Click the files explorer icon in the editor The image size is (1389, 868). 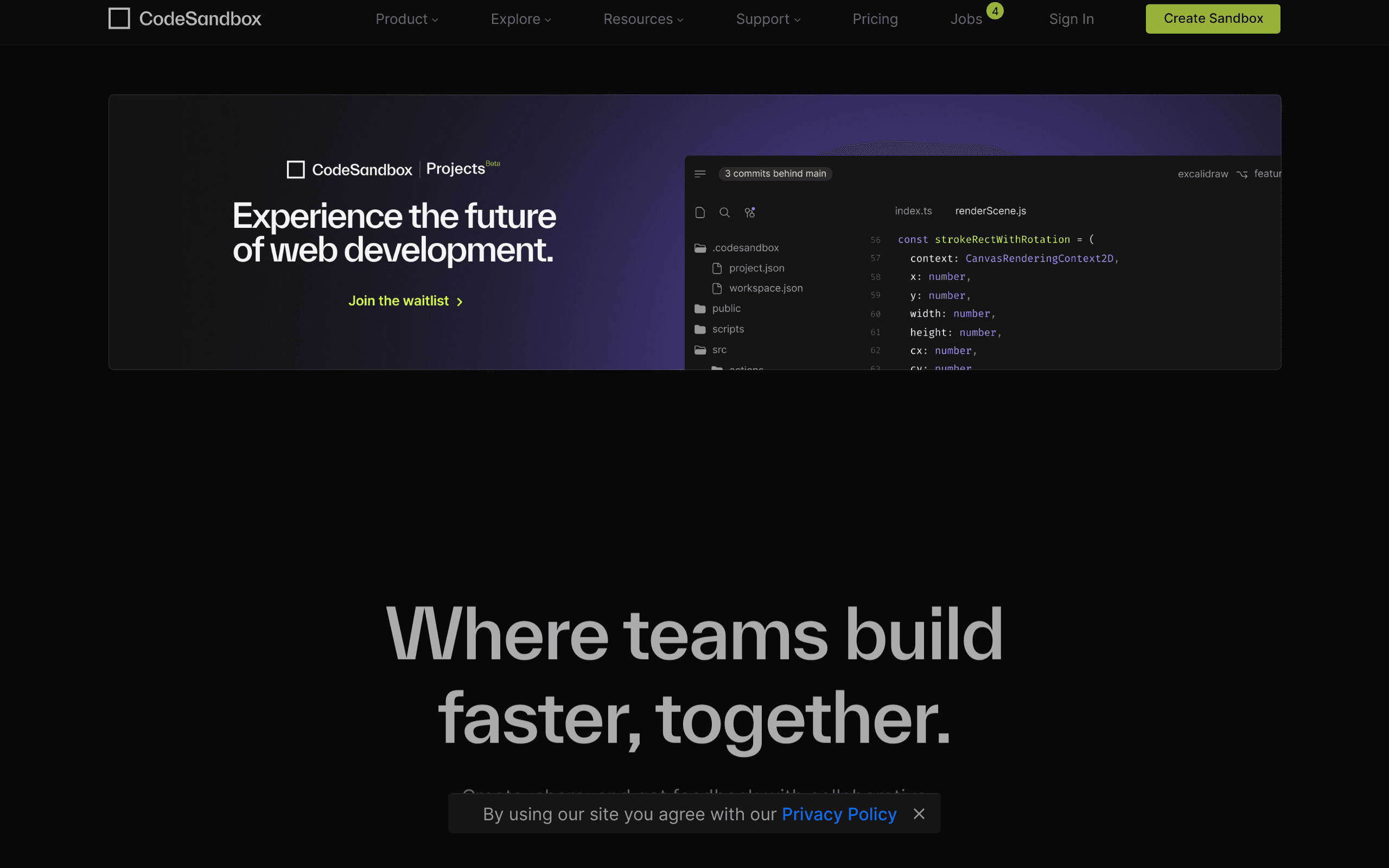(700, 213)
